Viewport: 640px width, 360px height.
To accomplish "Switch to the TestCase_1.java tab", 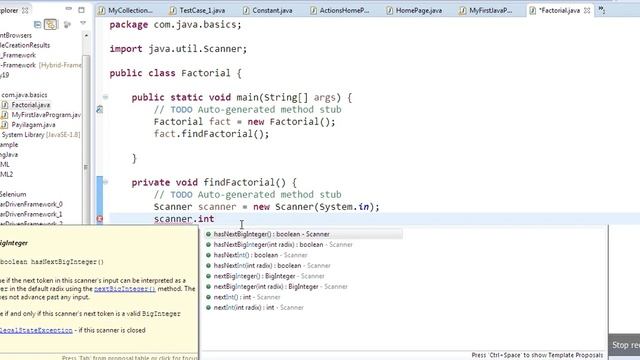I will click(197, 11).
